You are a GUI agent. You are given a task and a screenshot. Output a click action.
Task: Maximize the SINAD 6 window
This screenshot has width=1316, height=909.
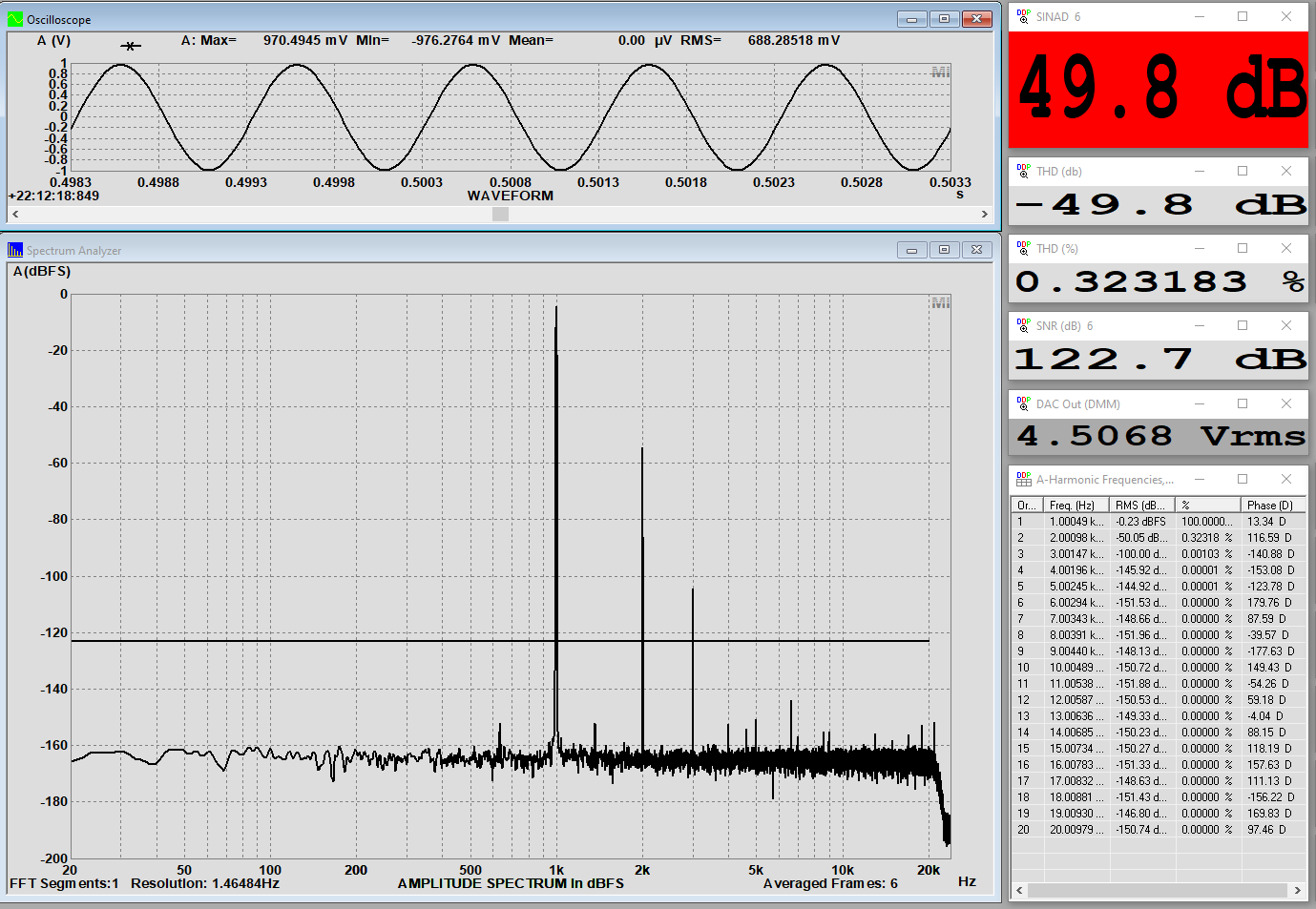click(1243, 16)
